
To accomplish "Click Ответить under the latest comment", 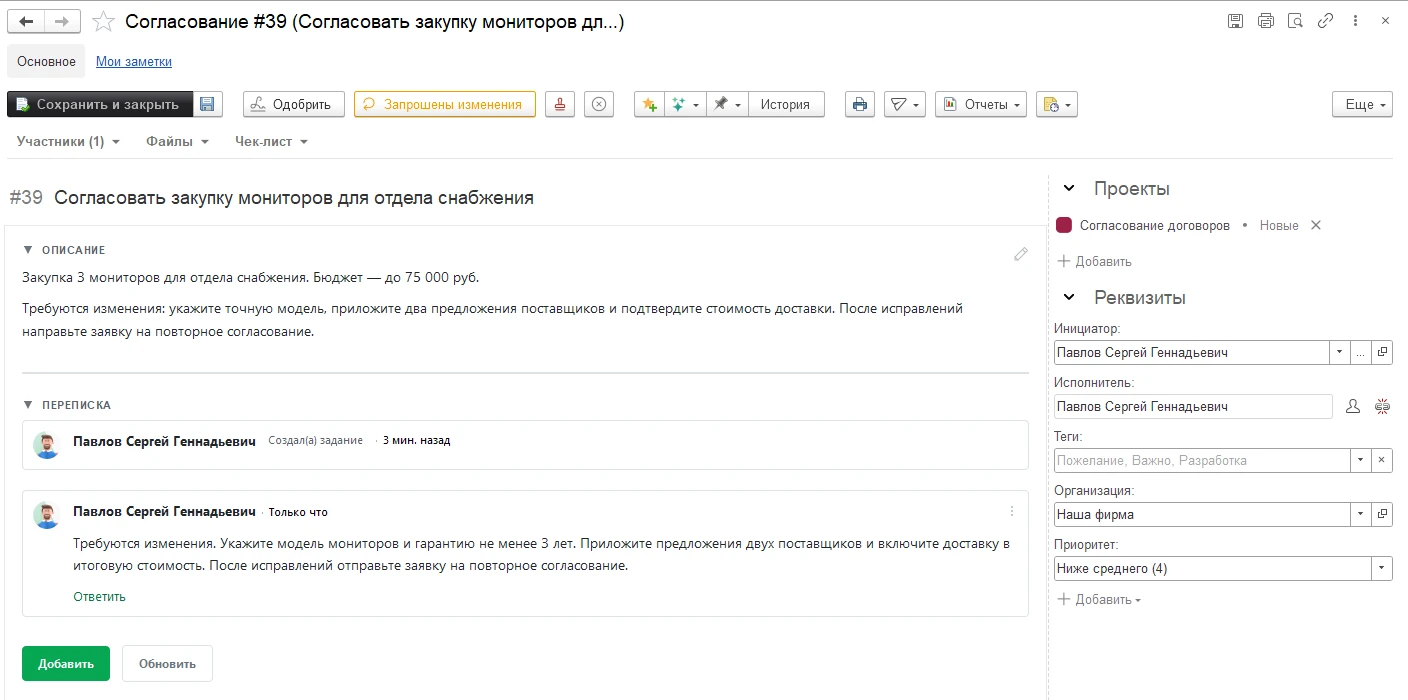I will pos(99,596).
